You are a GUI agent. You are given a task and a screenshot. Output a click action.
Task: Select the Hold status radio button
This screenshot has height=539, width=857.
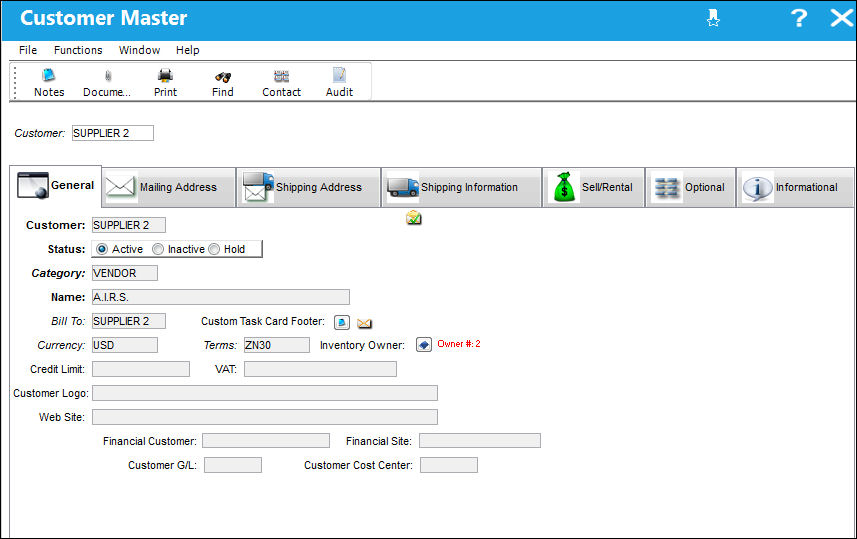[x=214, y=249]
